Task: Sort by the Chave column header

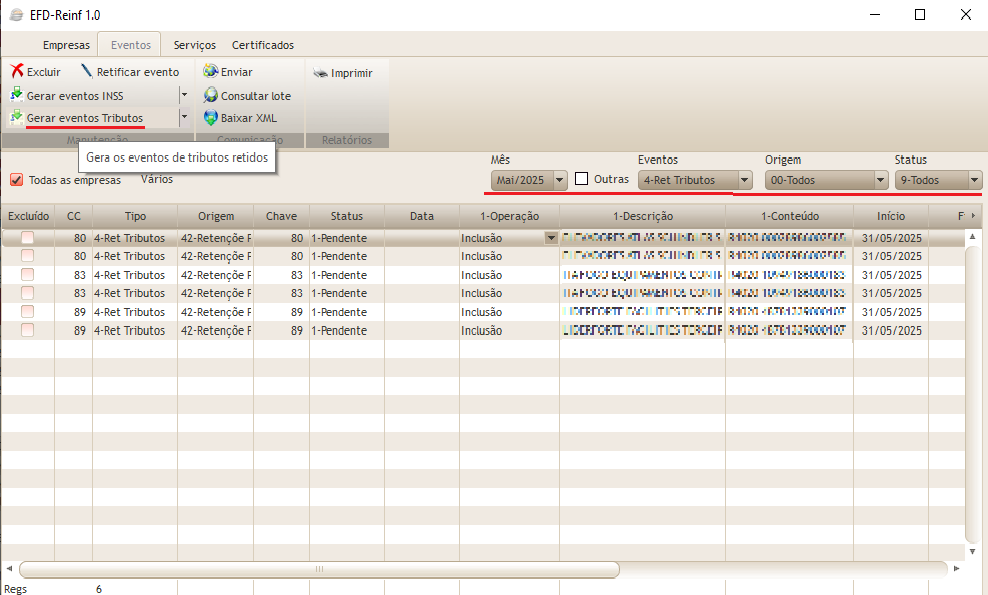Action: pos(281,216)
